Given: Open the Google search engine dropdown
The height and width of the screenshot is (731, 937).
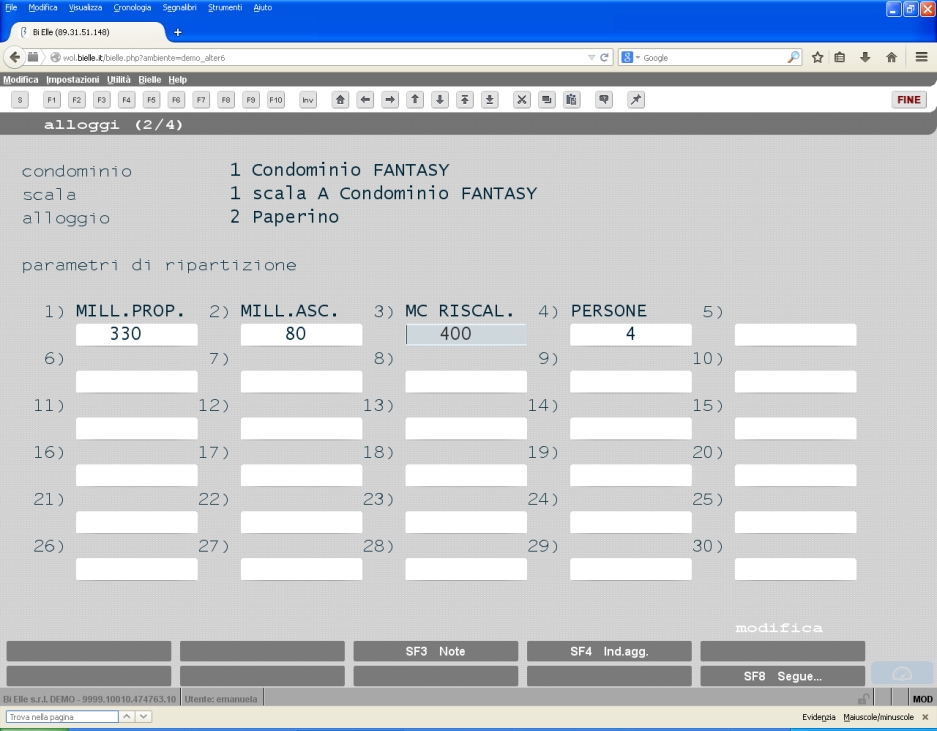Looking at the screenshot, I should [x=630, y=57].
